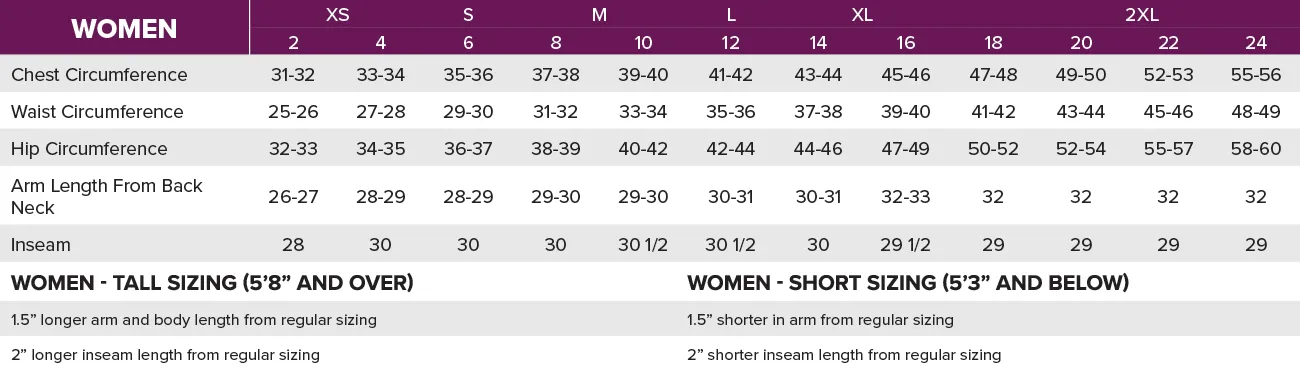Click the Inseam row label
Image resolution: width=1300 pixels, height=369 pixels.
point(41,245)
